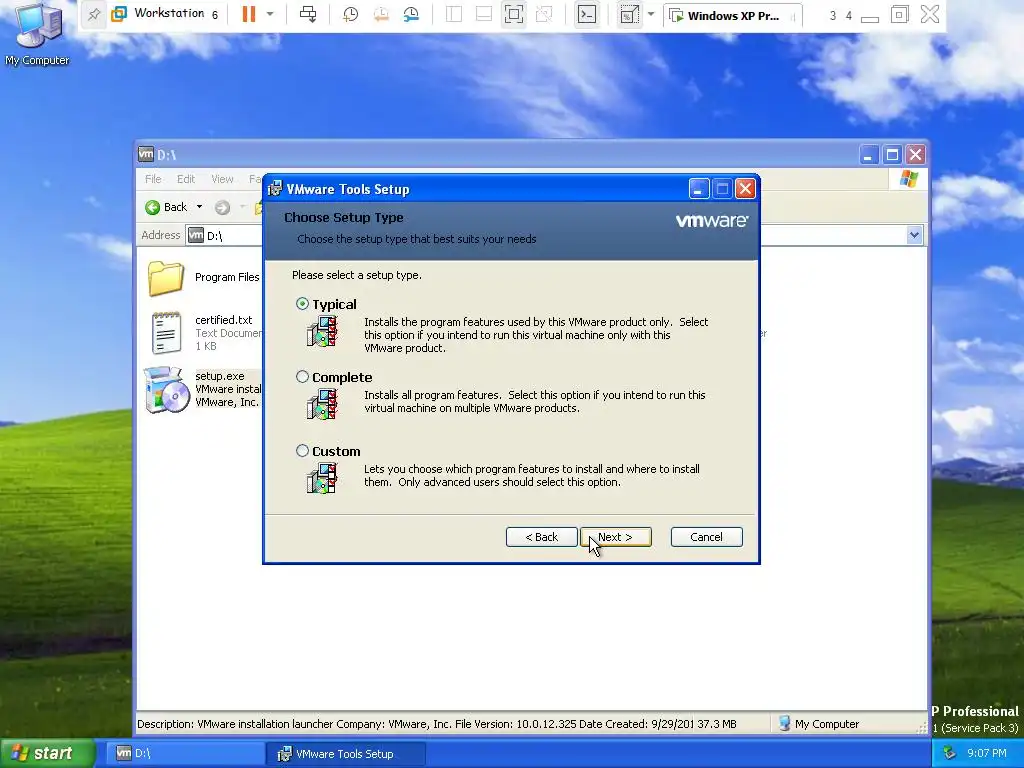Select the certified.txt file icon

[166, 333]
